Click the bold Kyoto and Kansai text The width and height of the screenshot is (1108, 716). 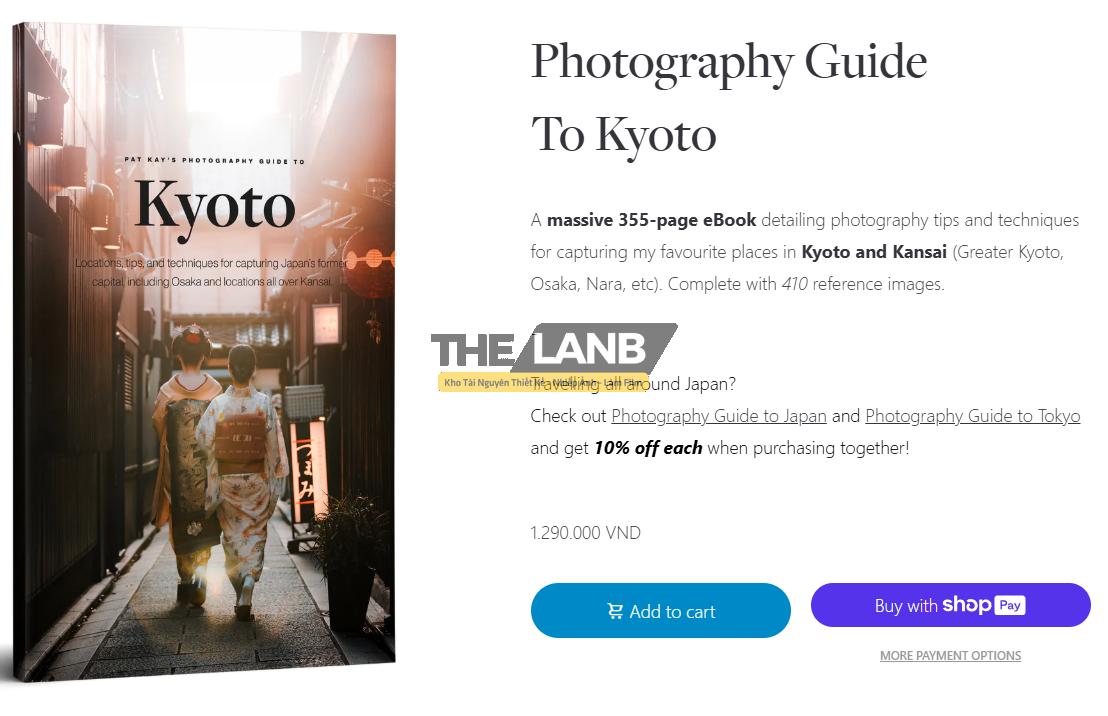click(872, 252)
